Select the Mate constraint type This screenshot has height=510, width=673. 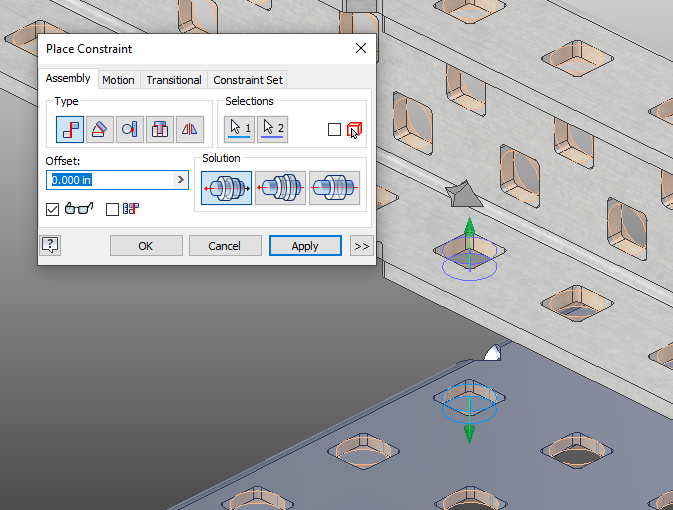point(70,129)
